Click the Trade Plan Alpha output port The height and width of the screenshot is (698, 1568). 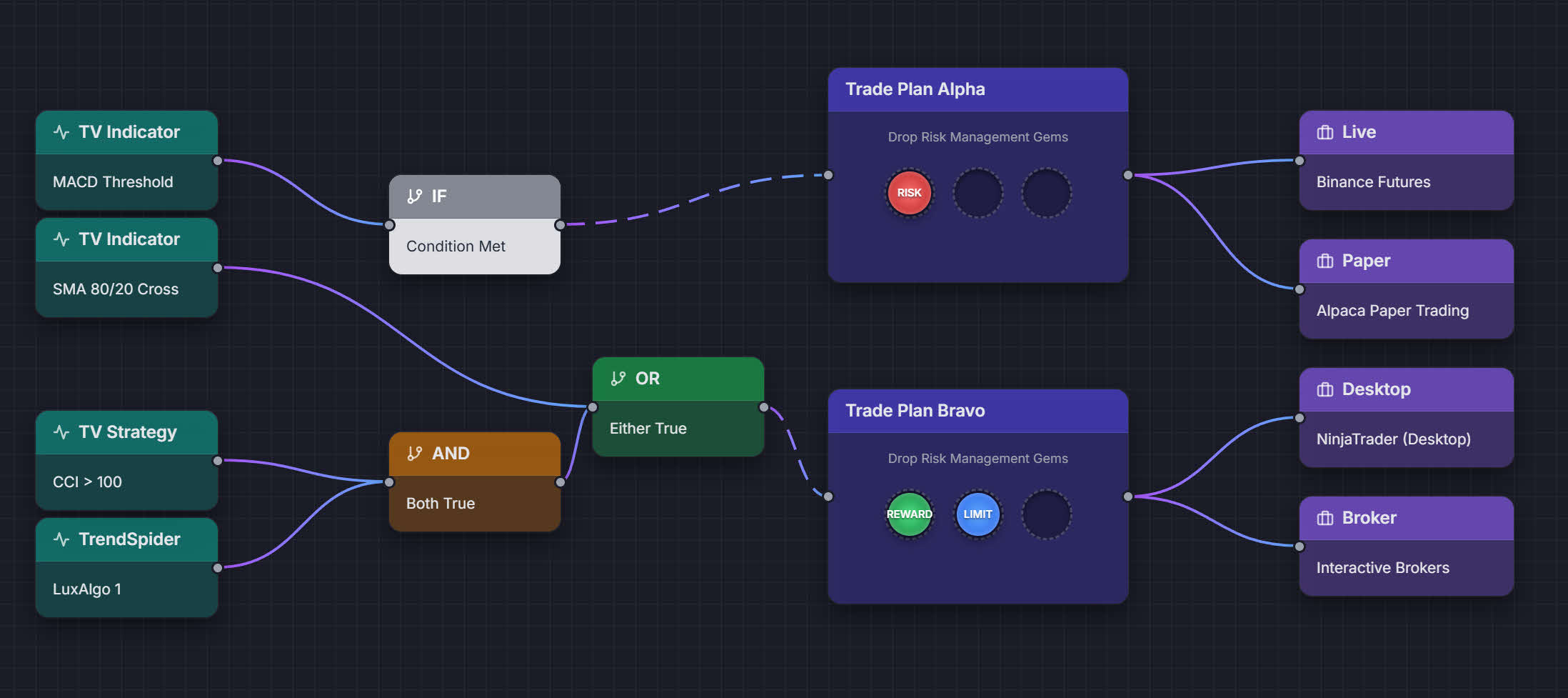(x=1127, y=175)
